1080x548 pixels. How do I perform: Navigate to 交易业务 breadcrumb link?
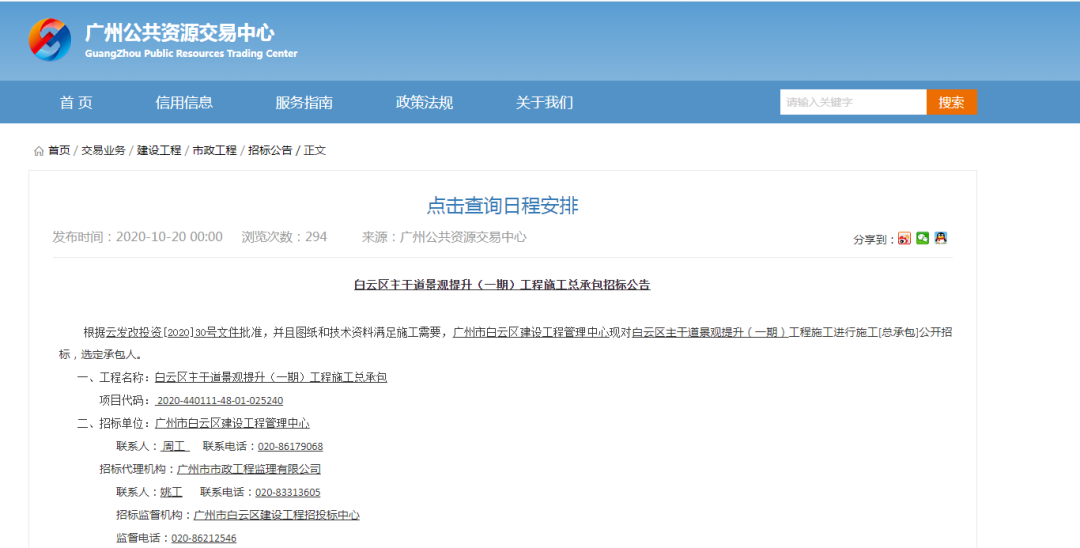tap(103, 150)
